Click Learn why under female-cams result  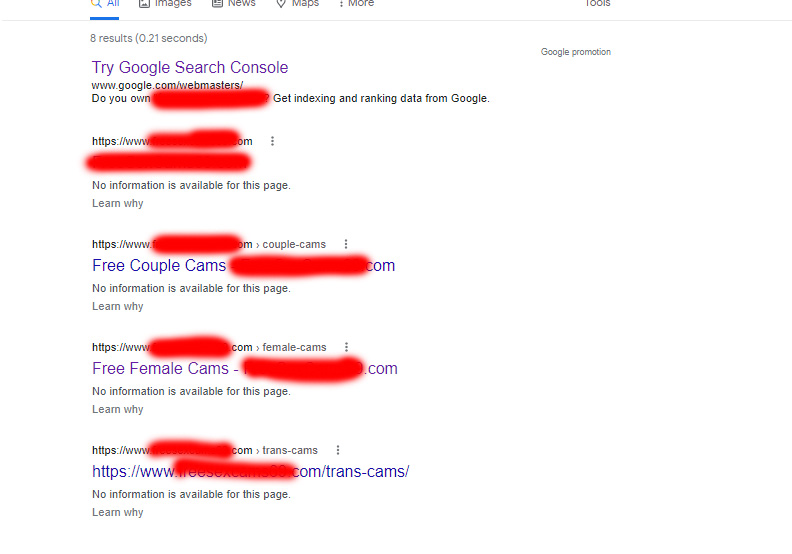118,409
